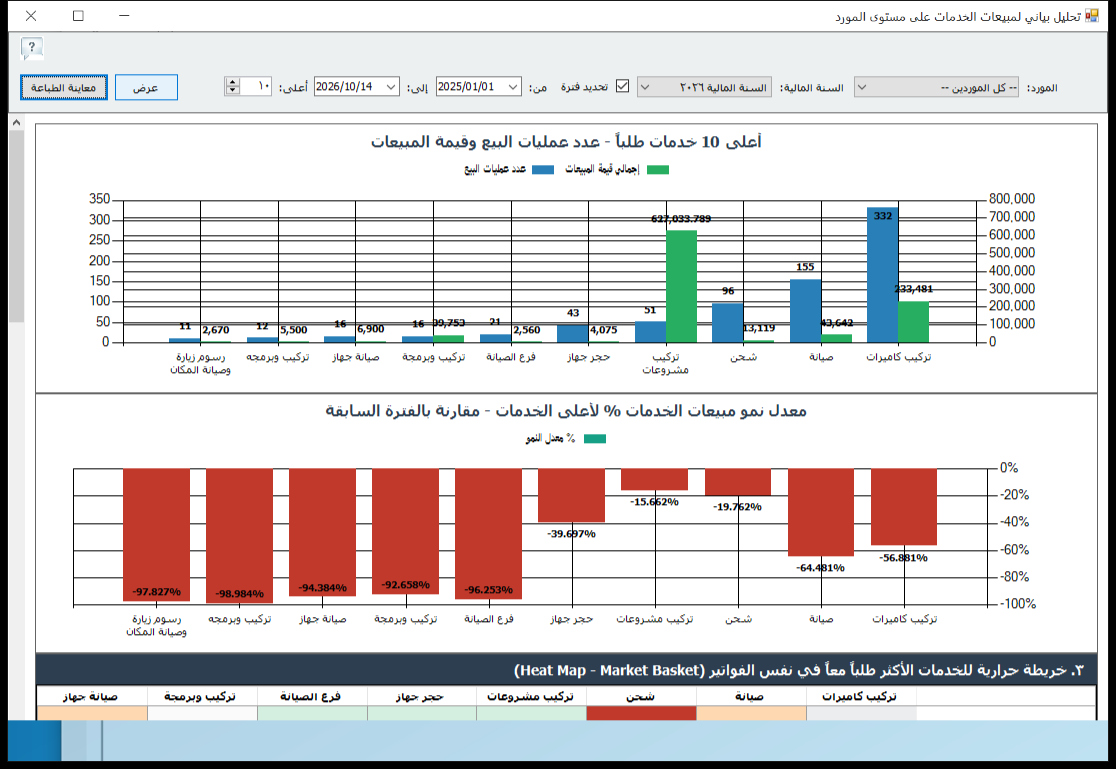Image resolution: width=1116 pixels, height=769 pixels.
Task: Select the red growth bar showing -98.984%
Action: click(x=239, y=535)
